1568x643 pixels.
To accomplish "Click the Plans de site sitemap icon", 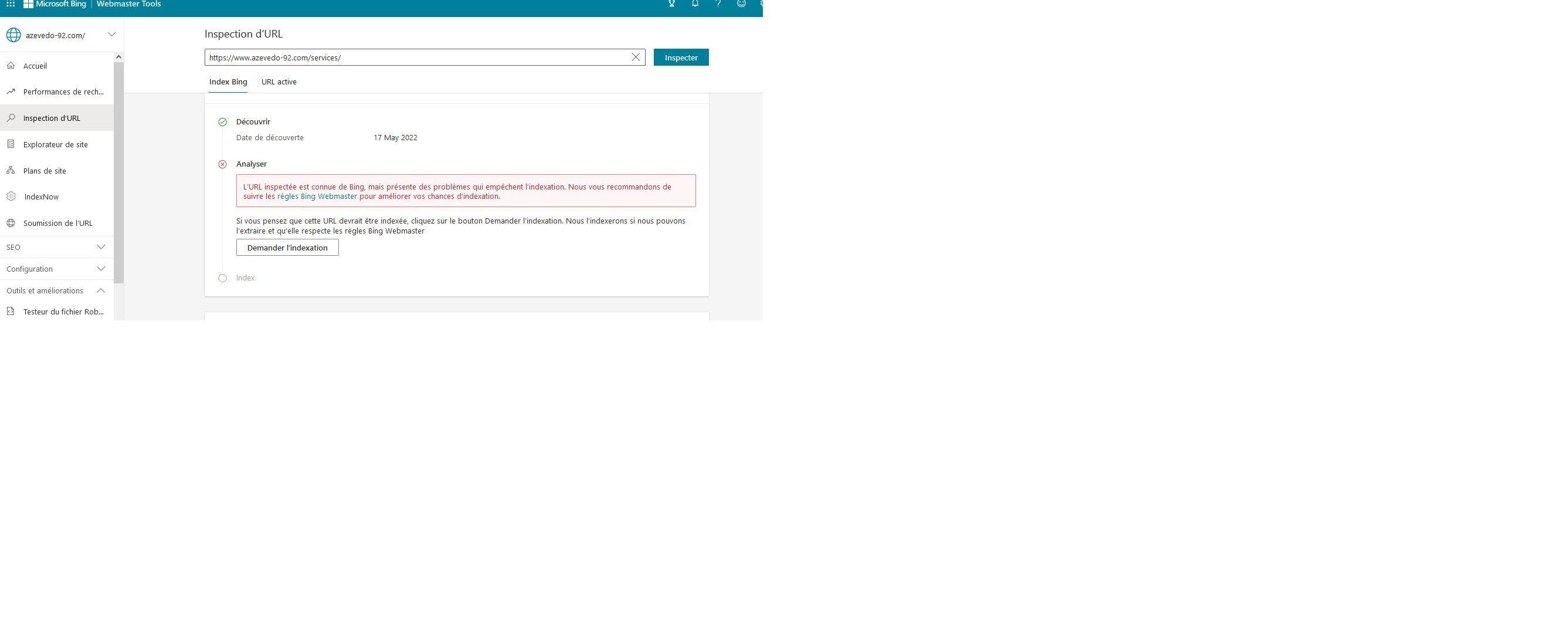I will (x=11, y=171).
